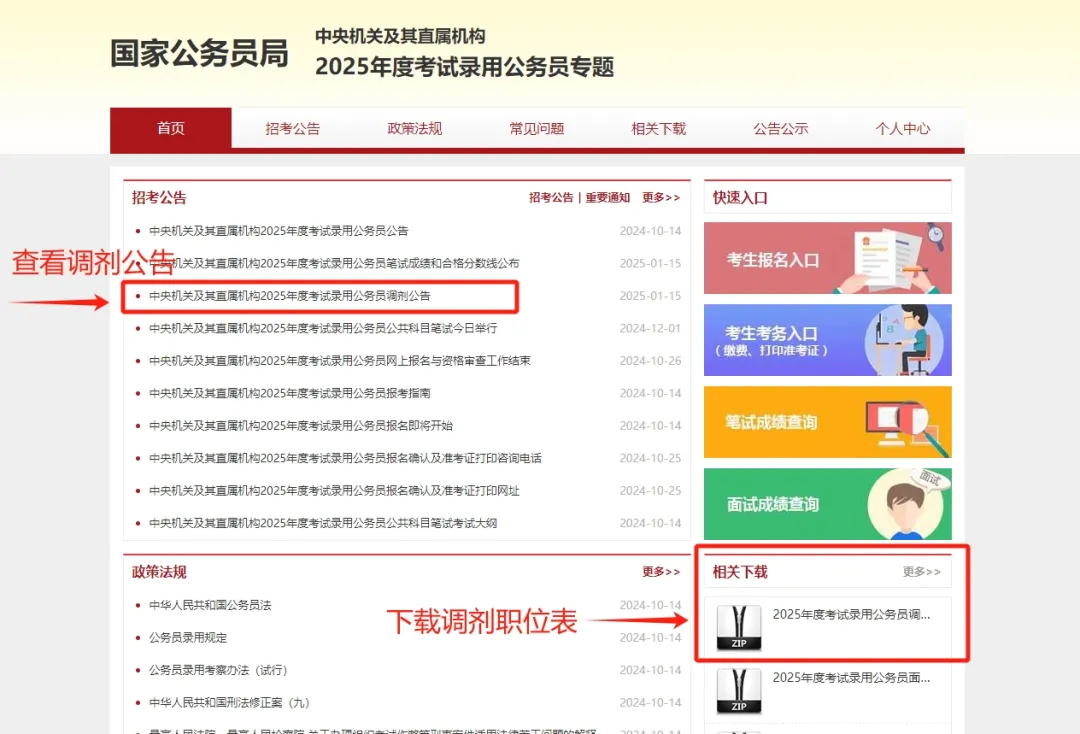Select 首页 navigation tab
The image size is (1080, 734).
pos(171,128)
